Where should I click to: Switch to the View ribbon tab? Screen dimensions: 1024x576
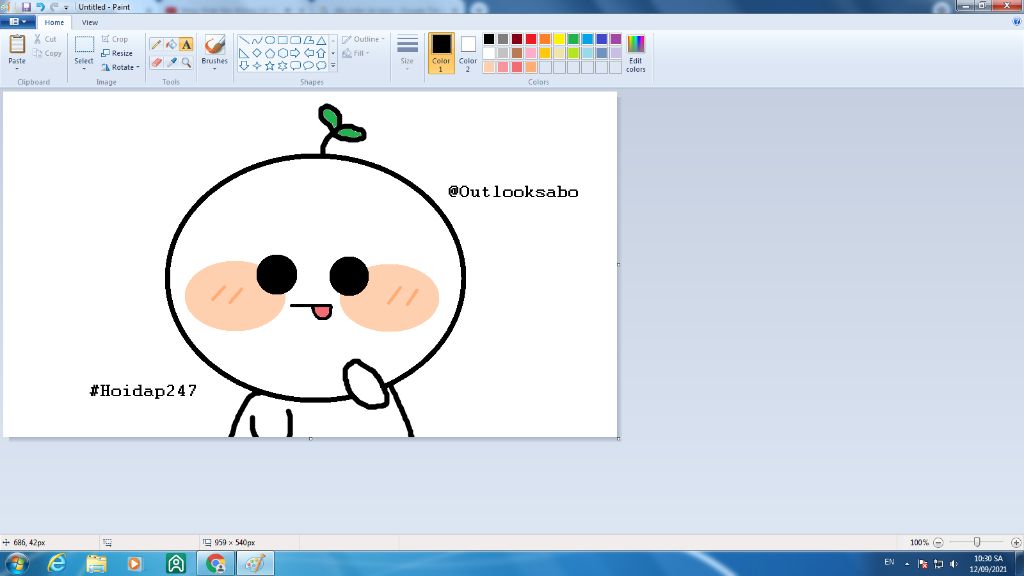pos(90,22)
